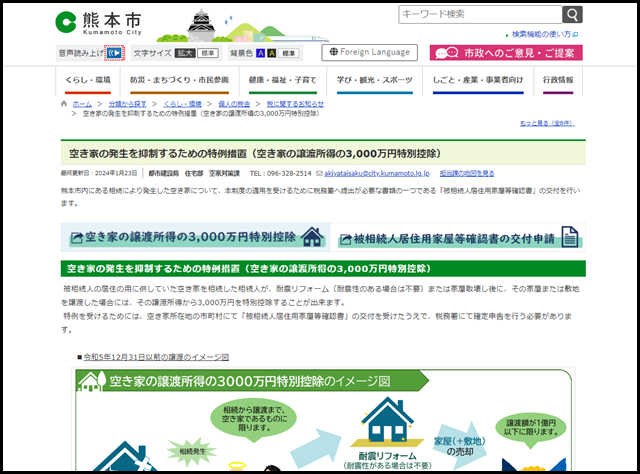Open the 防災・まちづくり・市民参画 tab

point(179,79)
